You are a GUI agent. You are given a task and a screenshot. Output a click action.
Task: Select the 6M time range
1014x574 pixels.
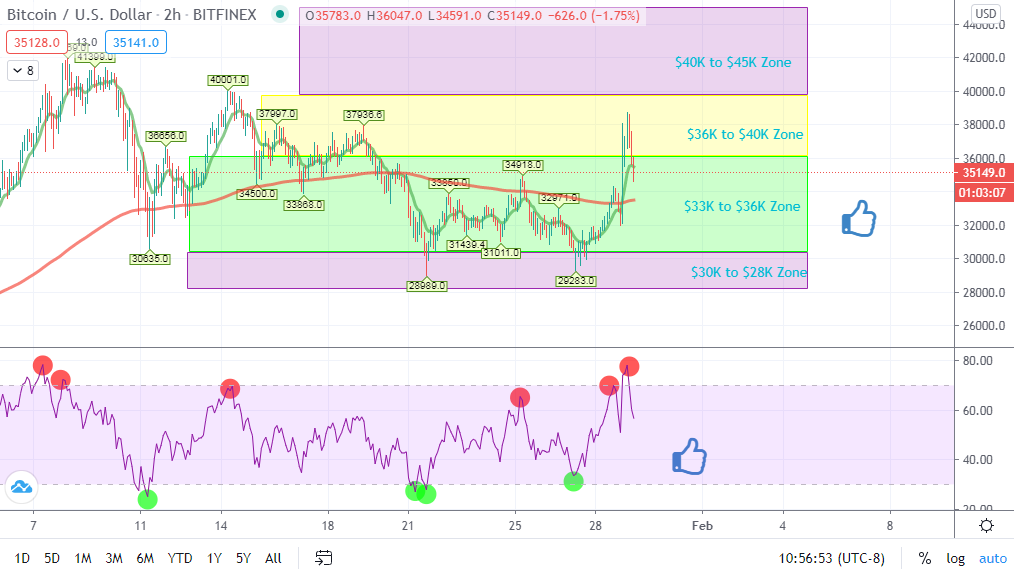[145, 558]
